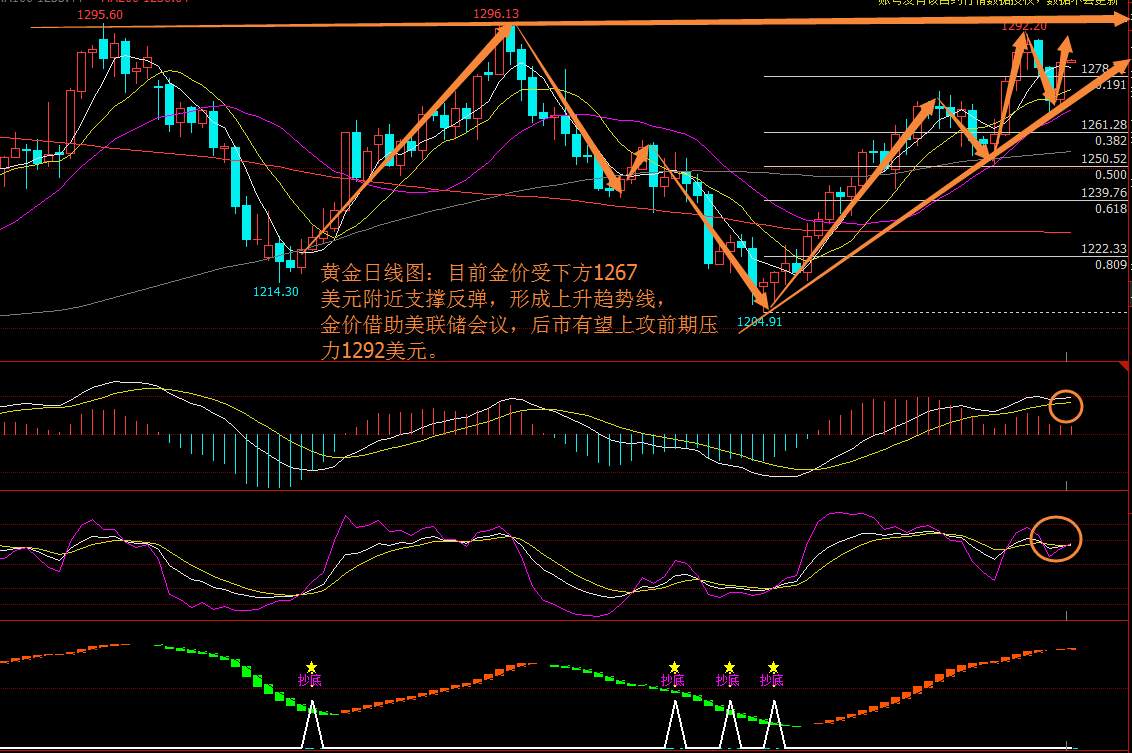This screenshot has width=1132, height=753.
Task: Select the 0.382 retracement ratio label
Action: tap(1110, 141)
